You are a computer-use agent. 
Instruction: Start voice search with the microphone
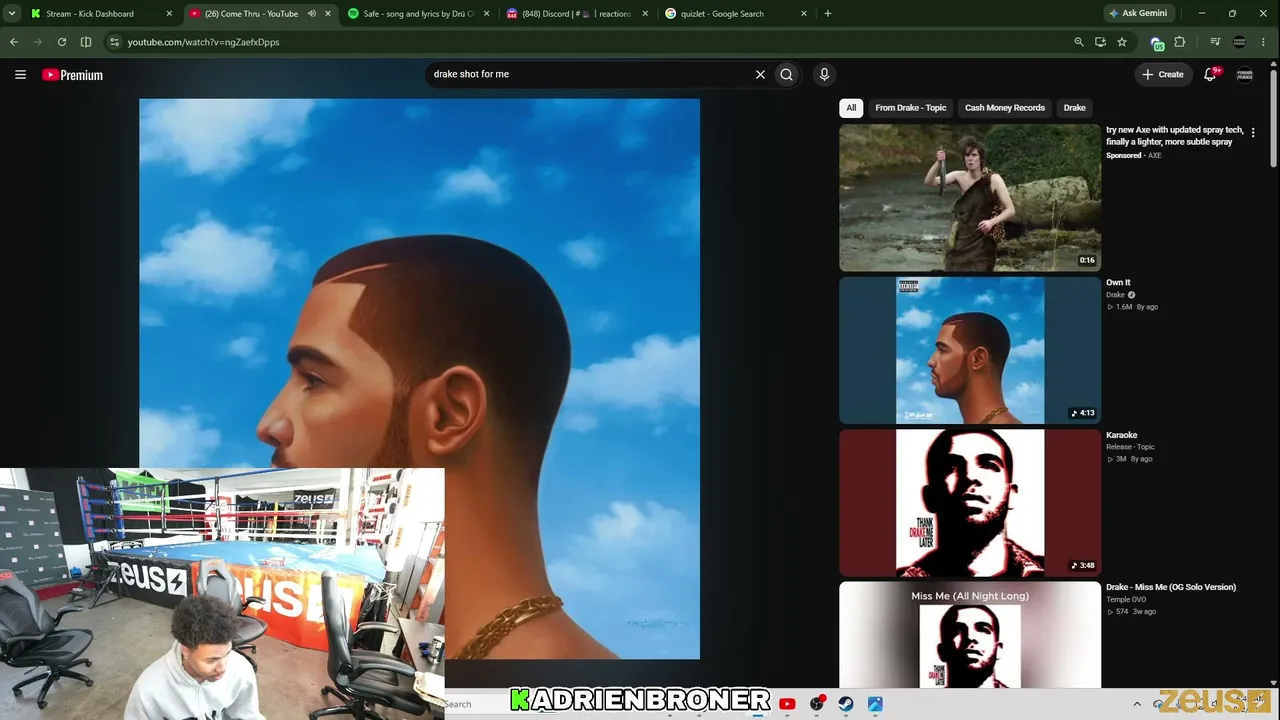pos(824,74)
